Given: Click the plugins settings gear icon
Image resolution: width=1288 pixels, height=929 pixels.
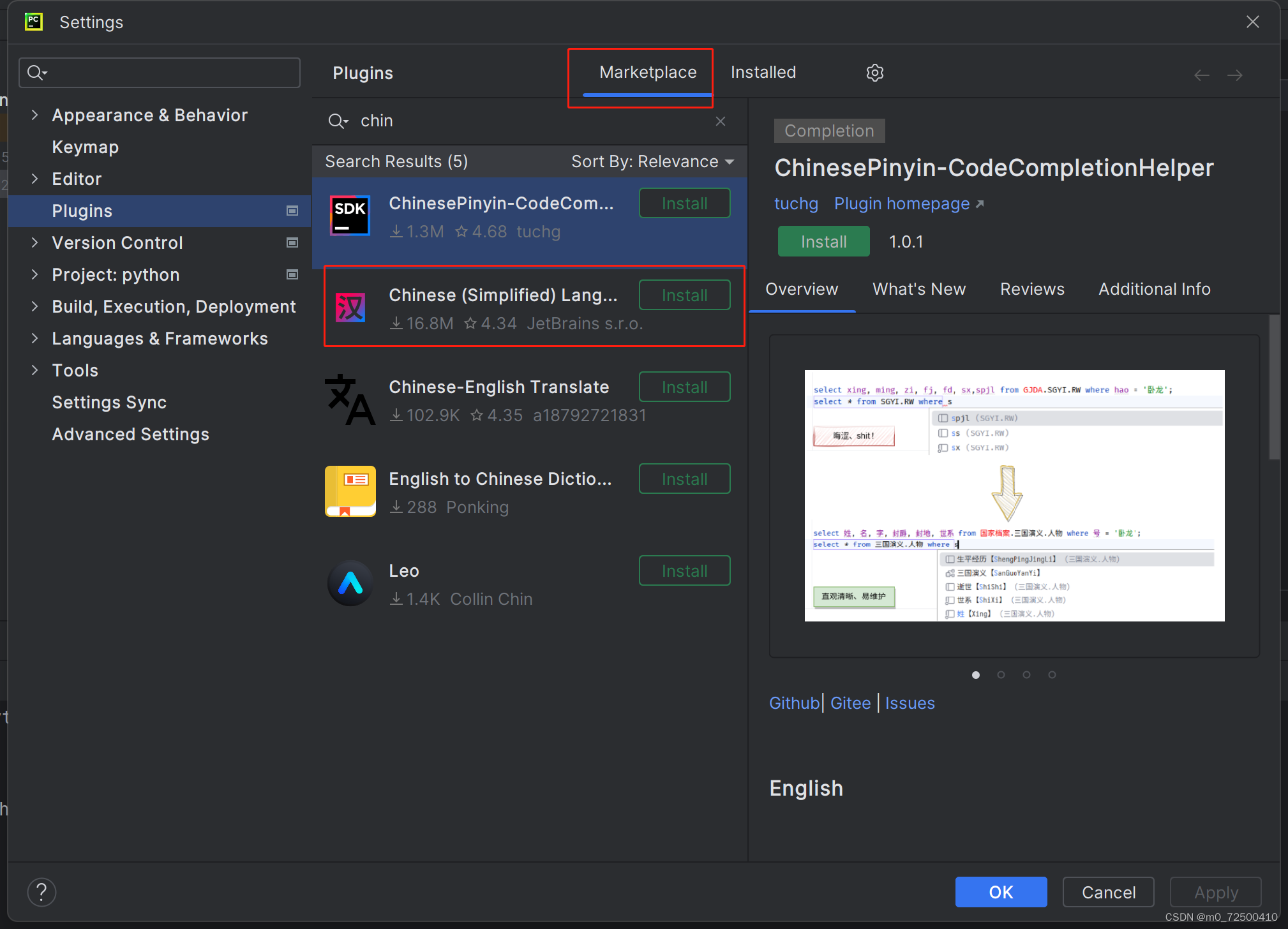Looking at the screenshot, I should (x=874, y=73).
